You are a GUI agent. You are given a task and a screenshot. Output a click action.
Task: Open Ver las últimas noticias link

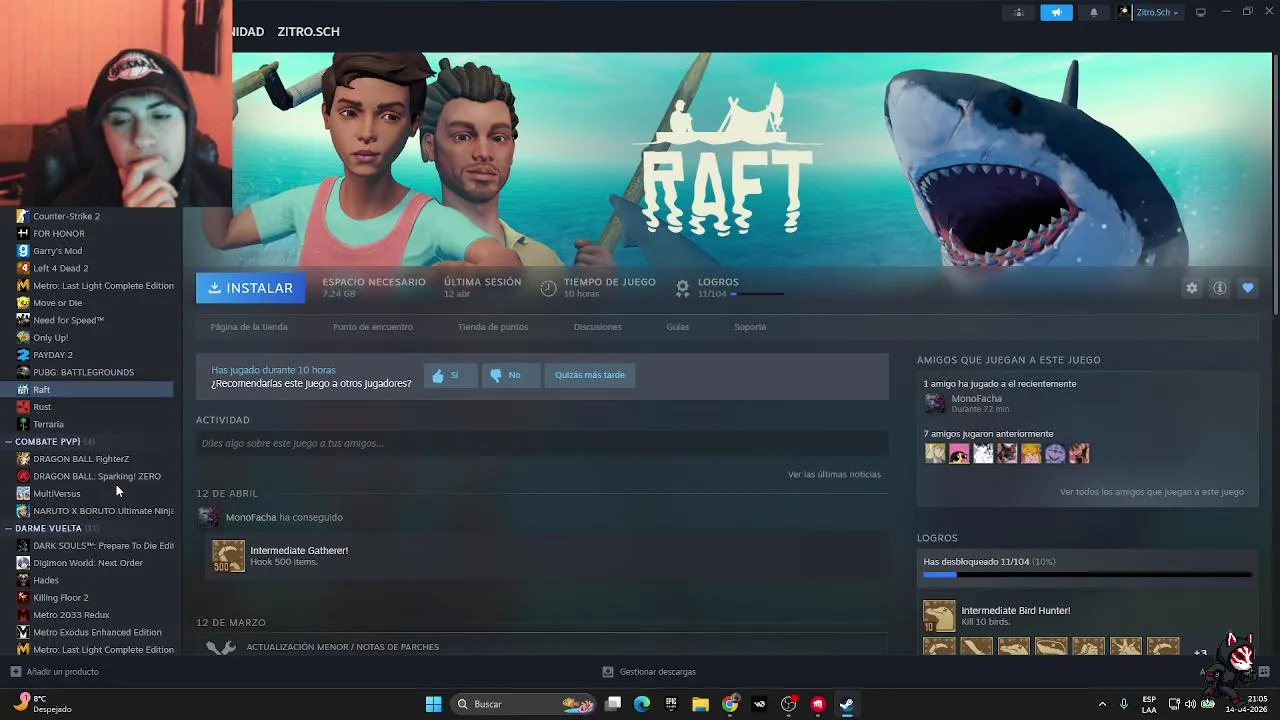click(834, 474)
